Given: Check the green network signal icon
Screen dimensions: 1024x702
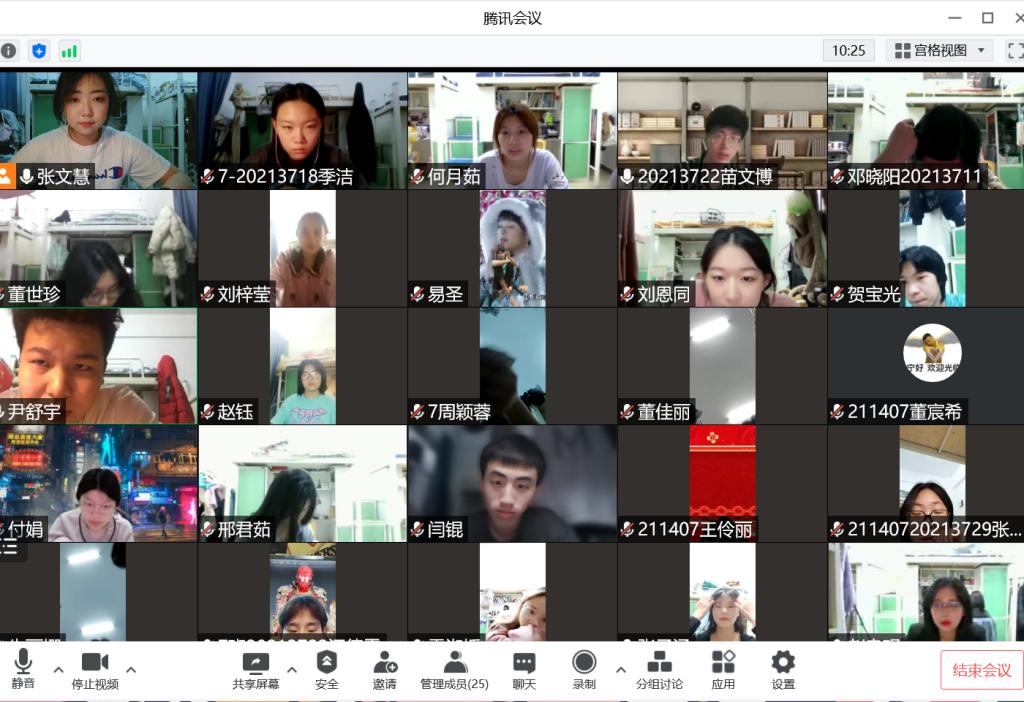Looking at the screenshot, I should tap(69, 50).
